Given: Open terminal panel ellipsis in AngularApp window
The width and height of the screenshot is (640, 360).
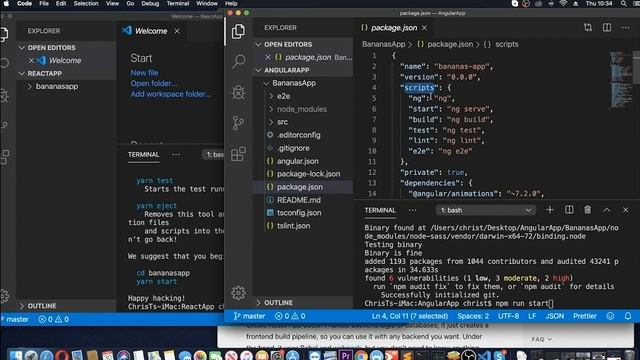Looking at the screenshot, I should coord(412,210).
